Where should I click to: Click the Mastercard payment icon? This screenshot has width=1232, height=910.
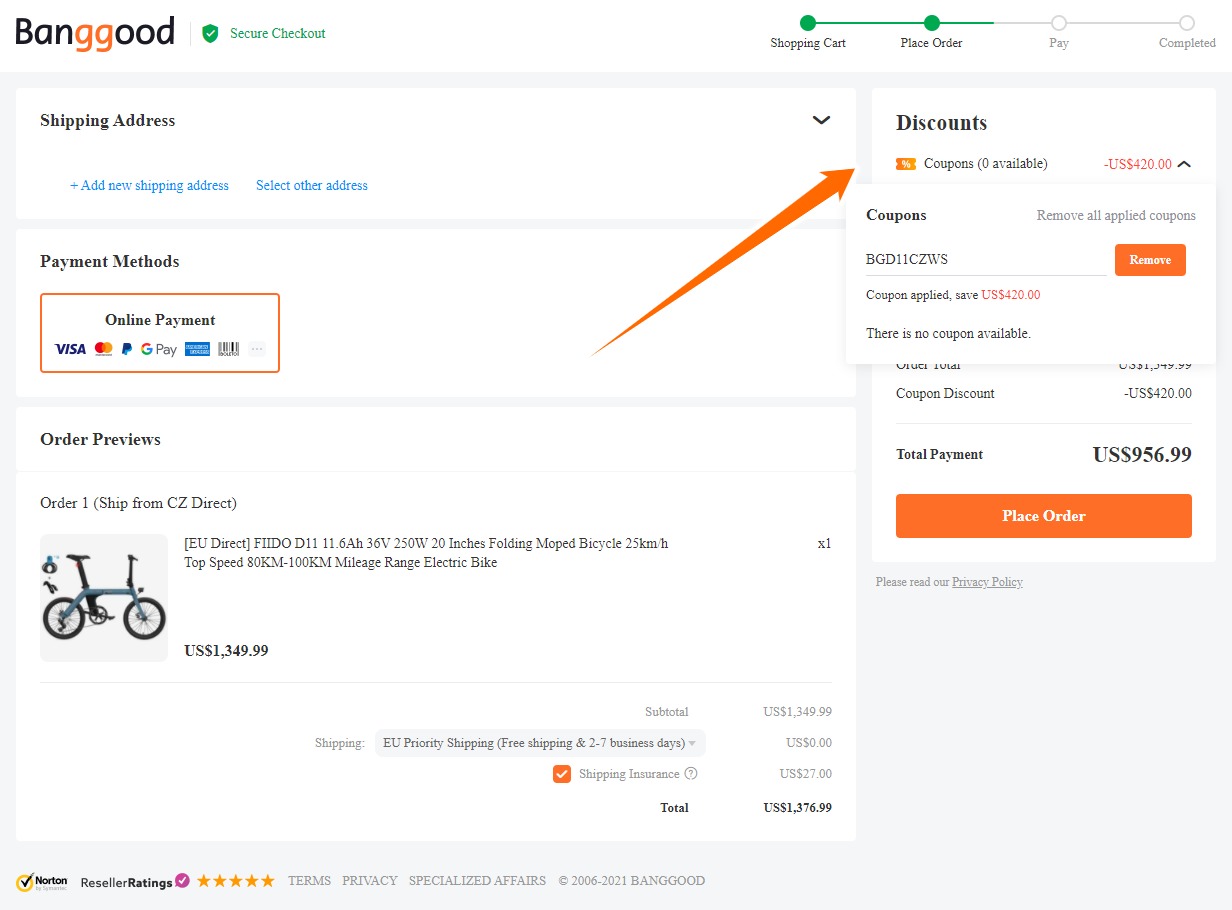(x=103, y=349)
